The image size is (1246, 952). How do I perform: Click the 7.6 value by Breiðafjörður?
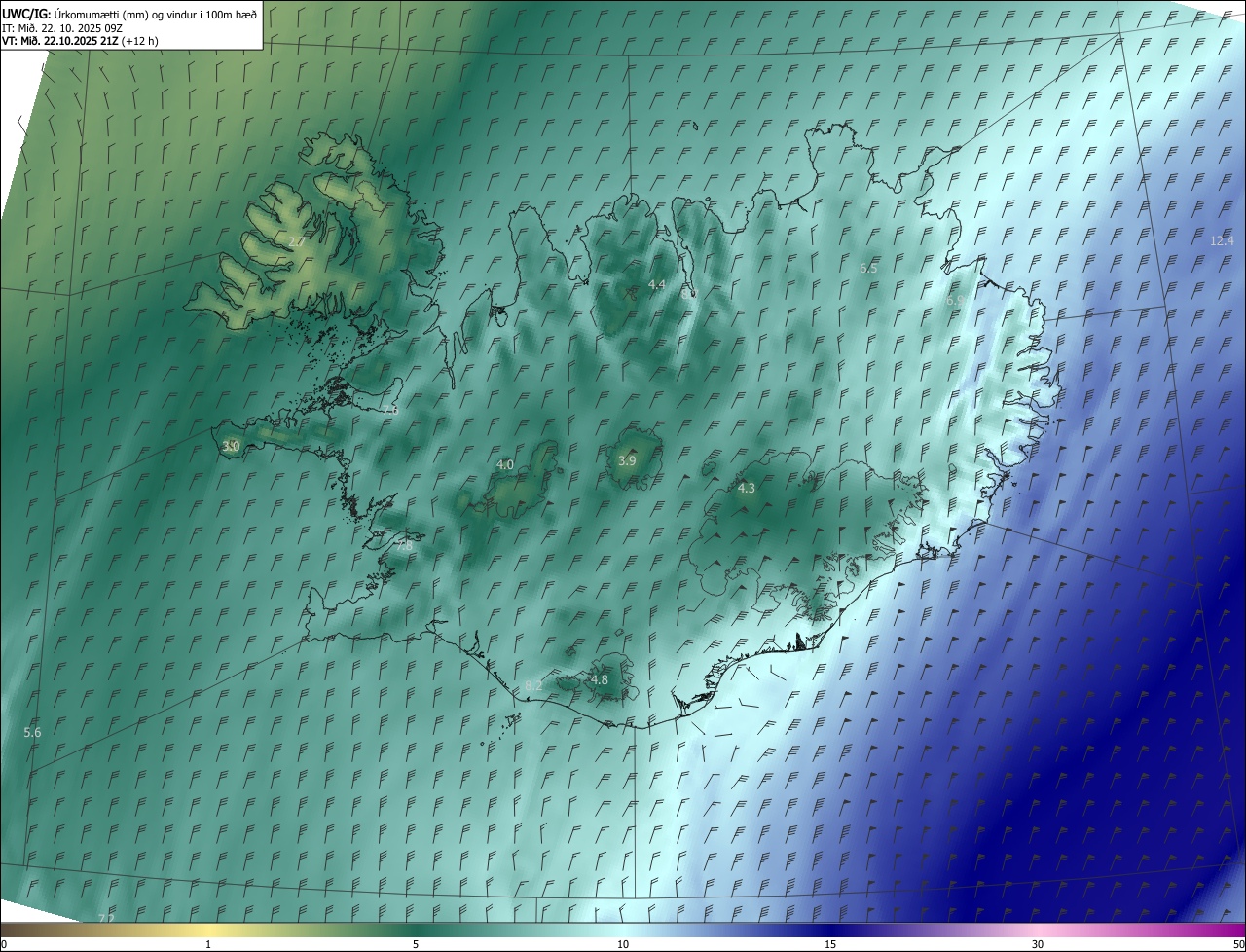390,411
